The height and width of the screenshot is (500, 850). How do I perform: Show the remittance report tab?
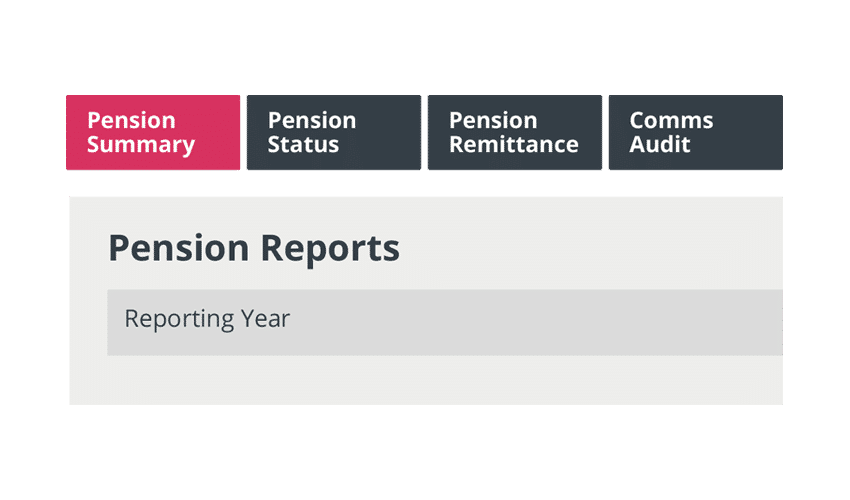click(514, 133)
